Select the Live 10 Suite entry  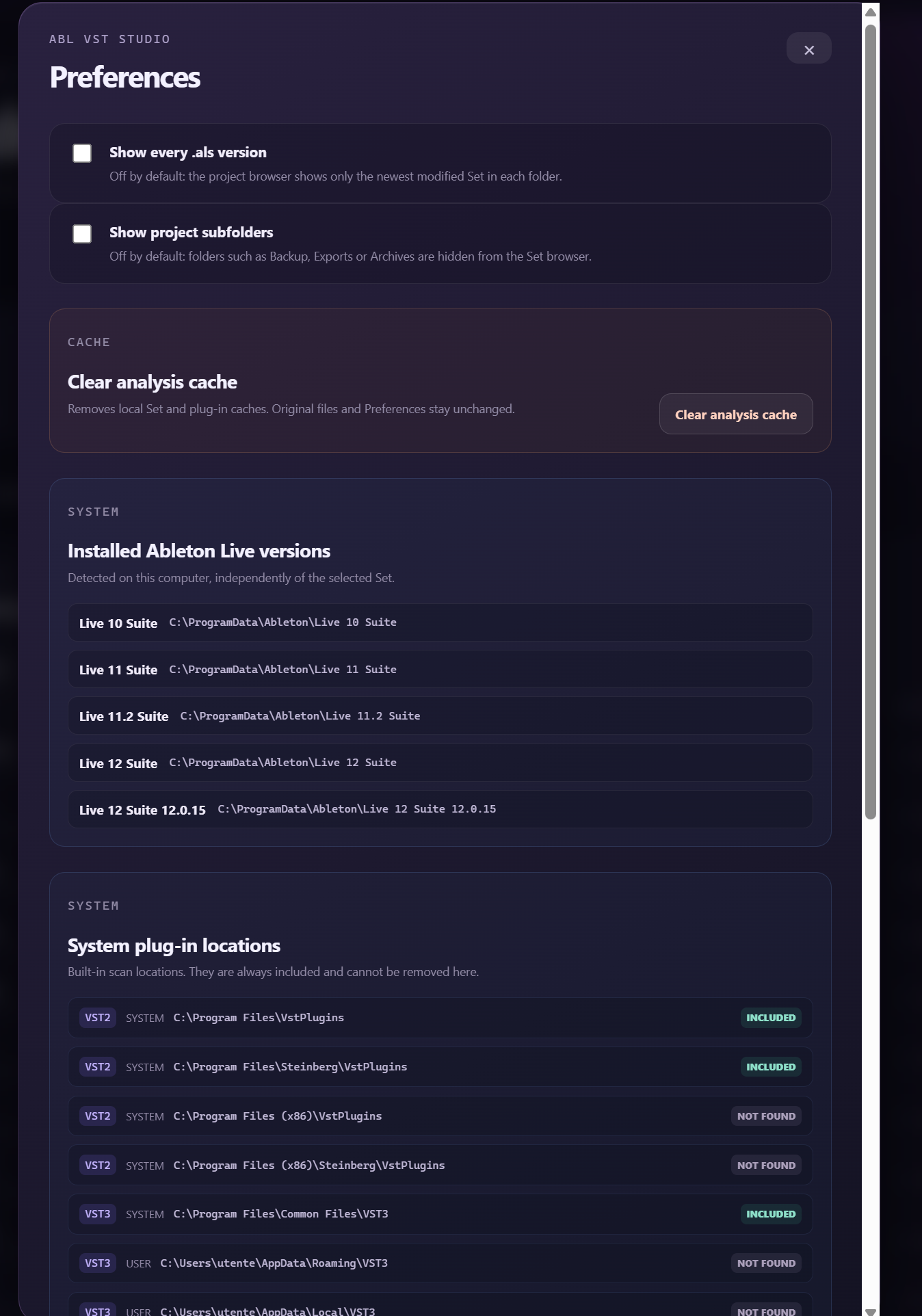pos(440,622)
